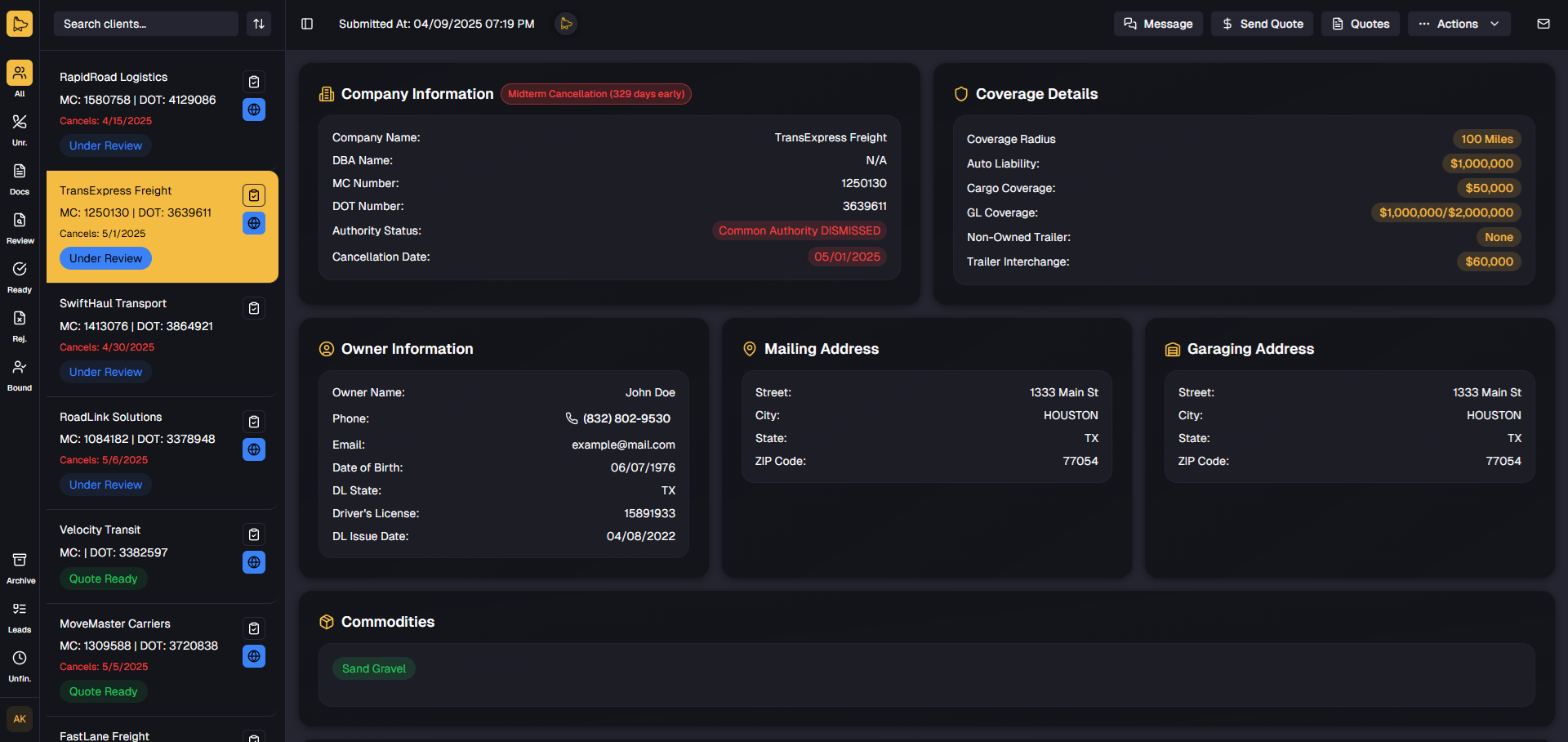1568x742 pixels.
Task: Click the globe icon on the RoadLink Solutions card
Action: 253,449
